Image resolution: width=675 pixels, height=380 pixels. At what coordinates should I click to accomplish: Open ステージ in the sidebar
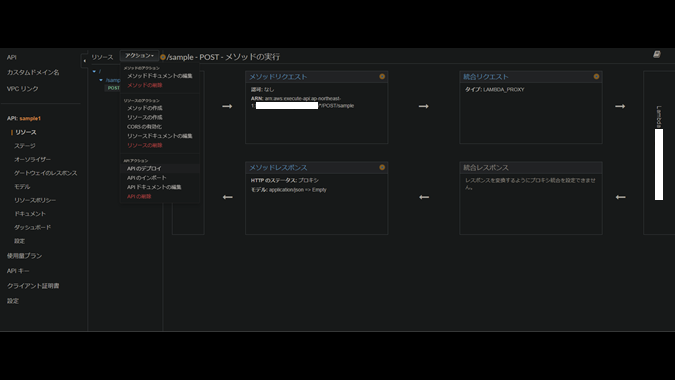[x=25, y=146]
